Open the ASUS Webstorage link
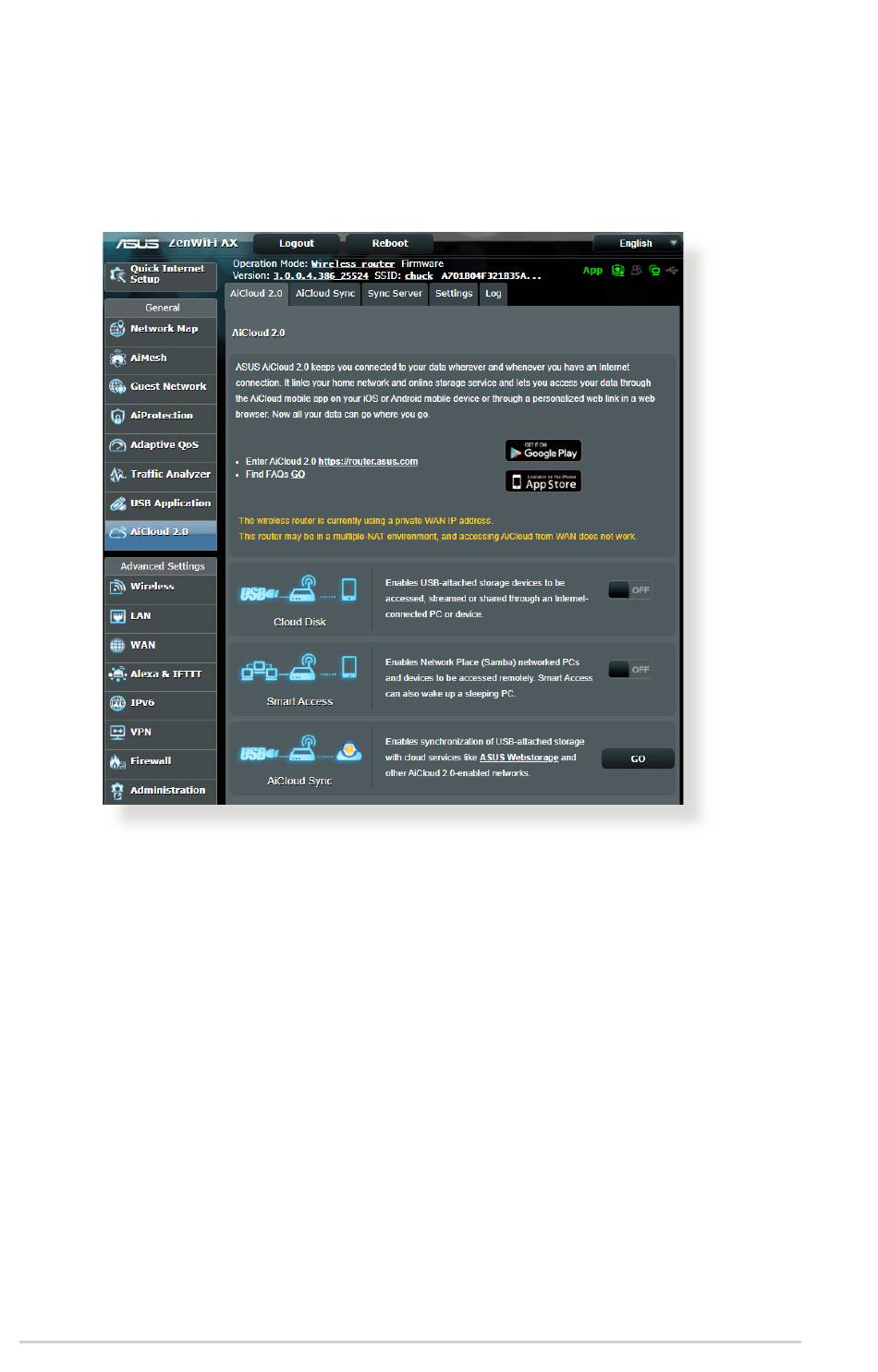Image resolution: width=878 pixels, height=1372 pixels. pyautogui.click(x=518, y=758)
